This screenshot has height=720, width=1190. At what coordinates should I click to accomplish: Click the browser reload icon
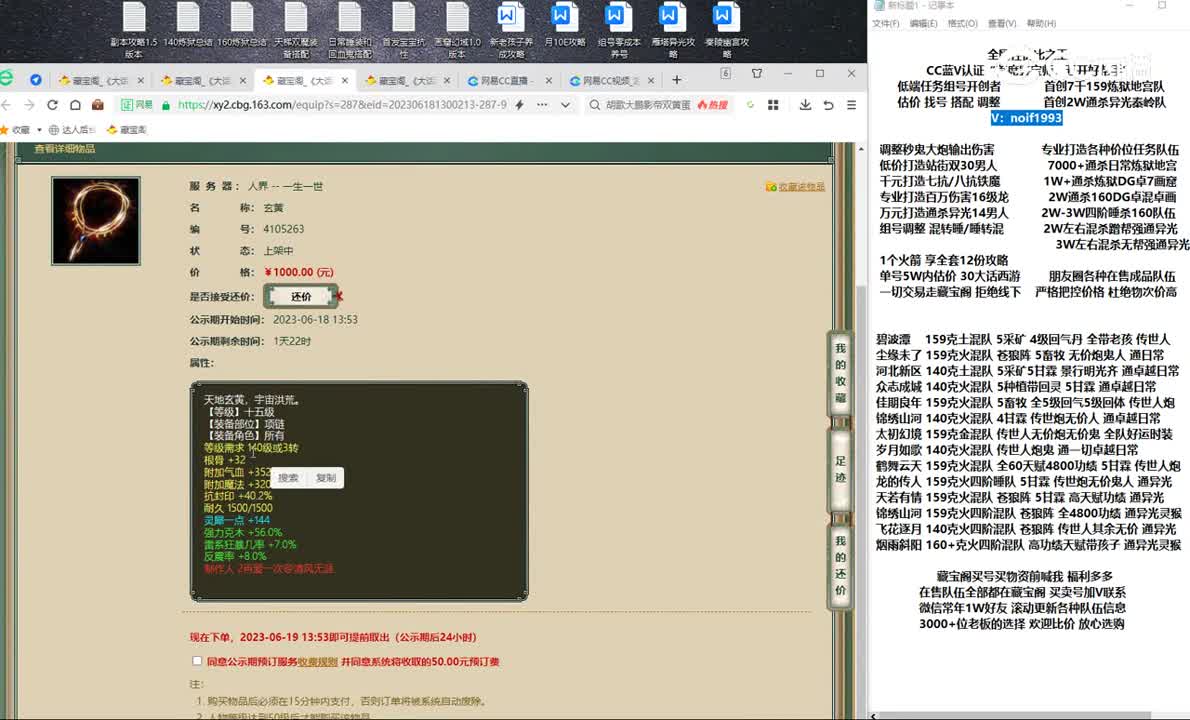51,105
